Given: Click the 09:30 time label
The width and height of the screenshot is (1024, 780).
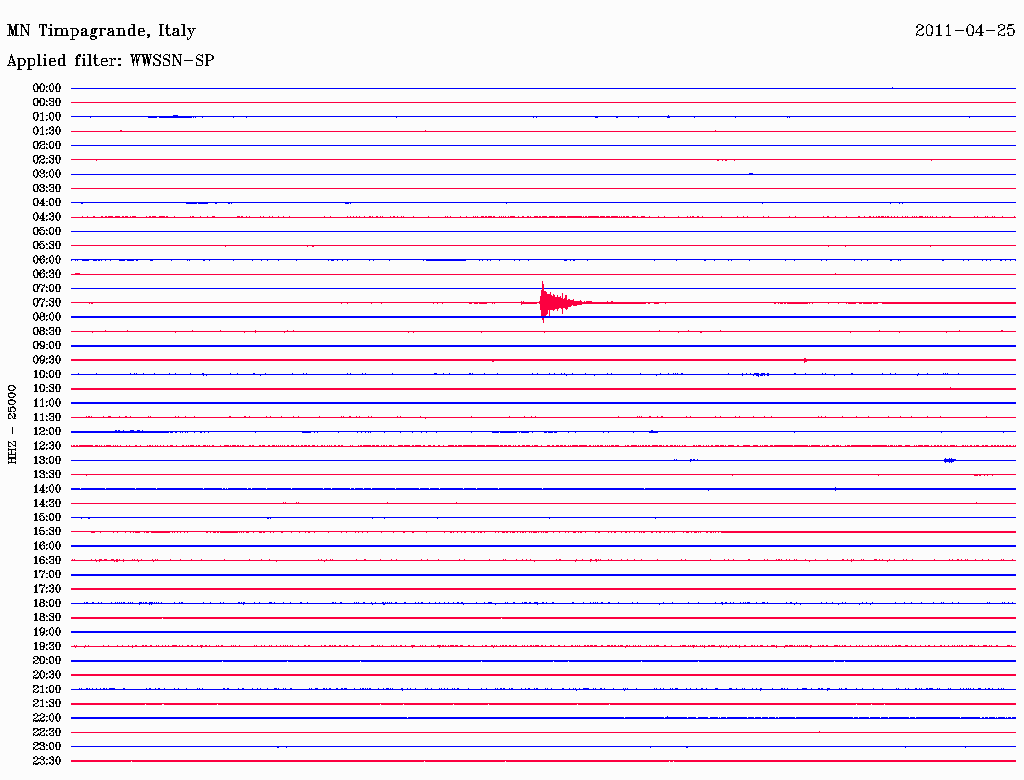Looking at the screenshot, I should point(47,360).
